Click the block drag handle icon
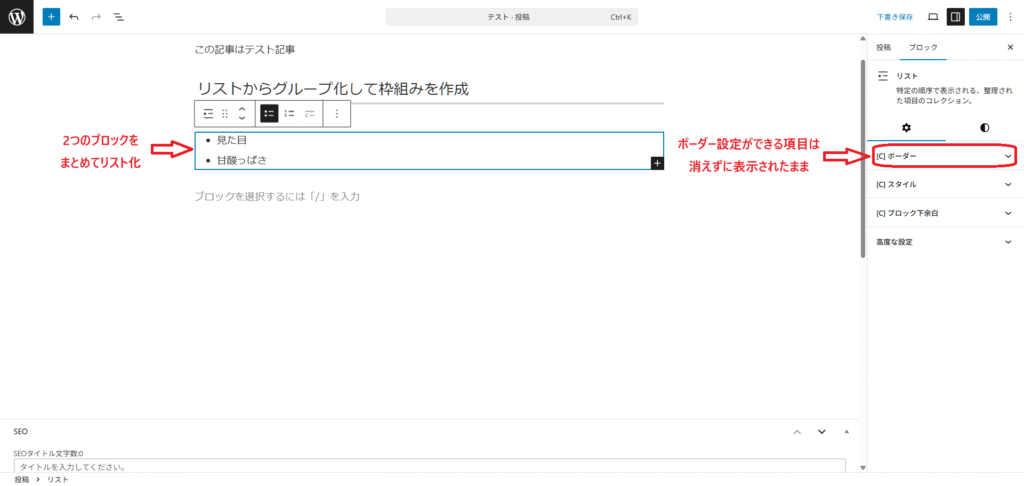Image resolution: width=1024 pixels, height=486 pixels. tap(225, 114)
